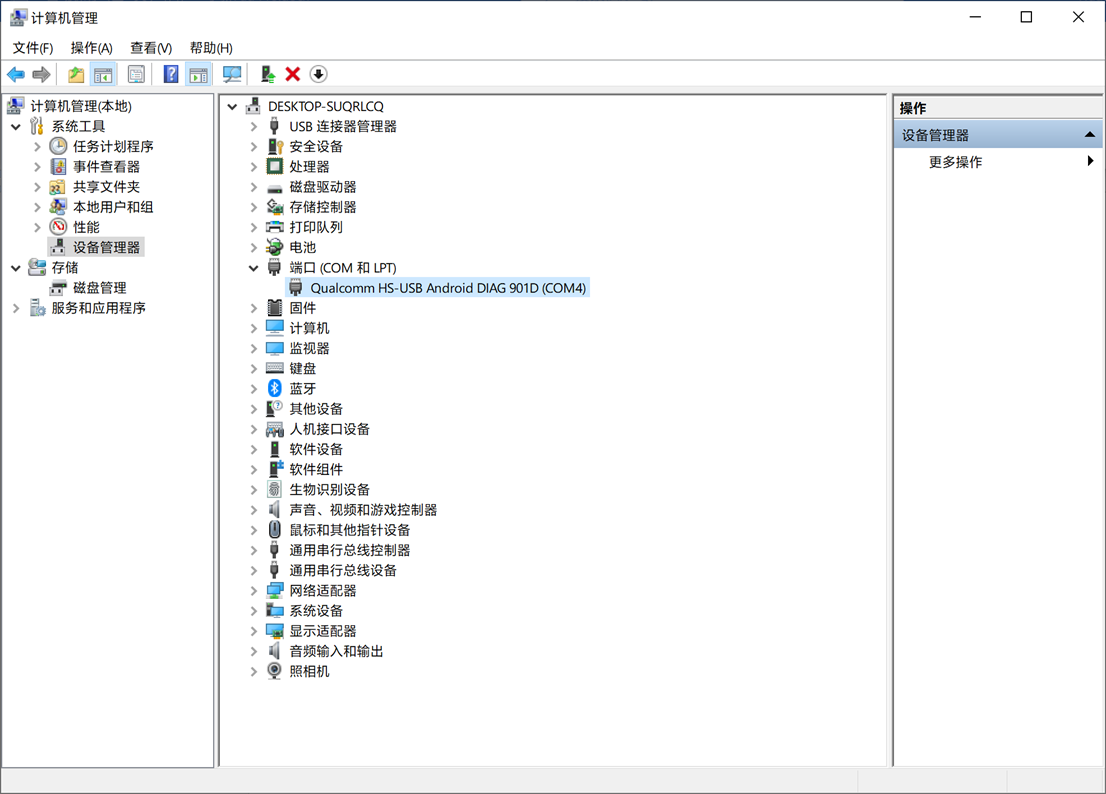Select the 软件组件 row
The height and width of the screenshot is (794, 1106).
tap(316, 470)
